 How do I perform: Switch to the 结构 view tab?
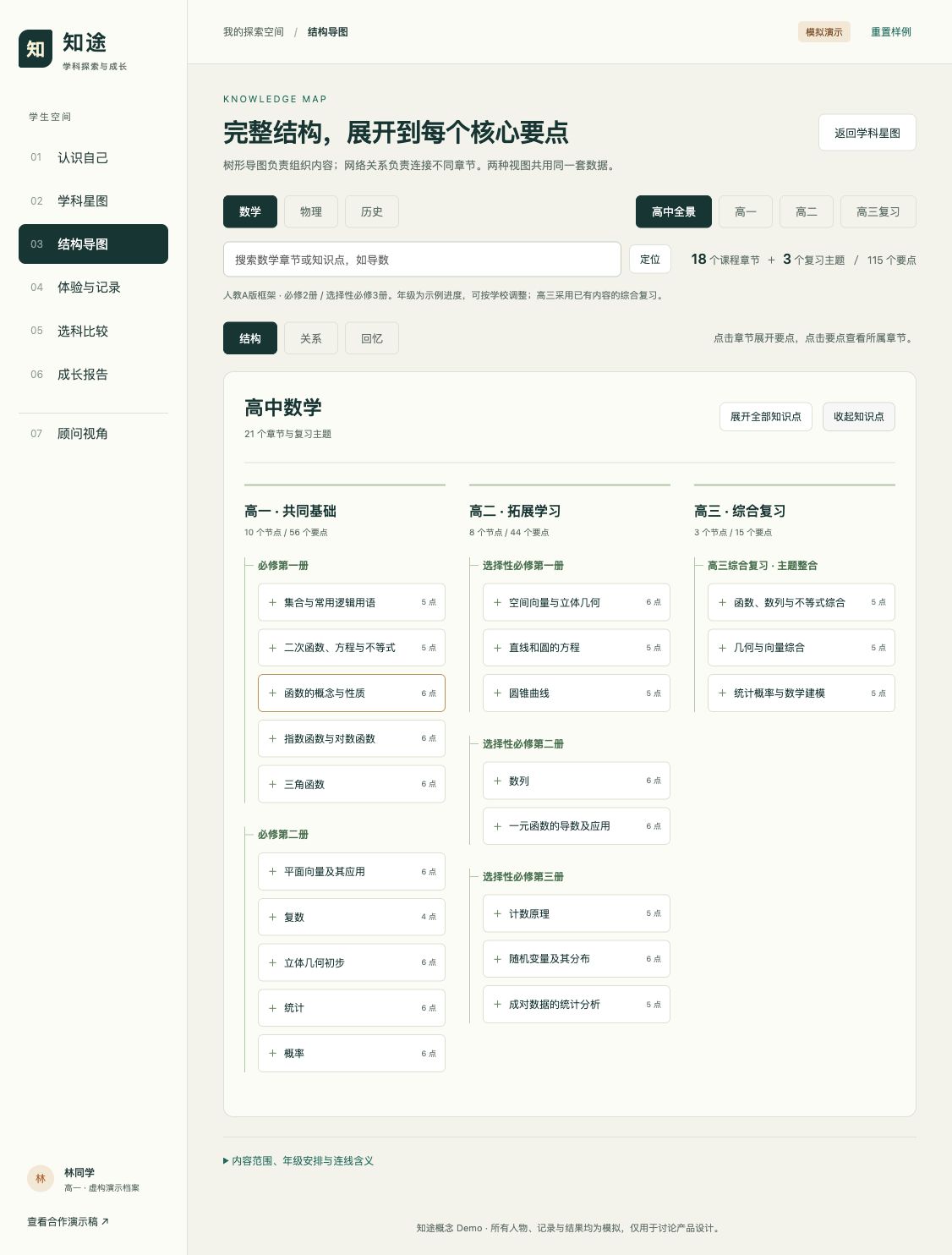coord(250,338)
